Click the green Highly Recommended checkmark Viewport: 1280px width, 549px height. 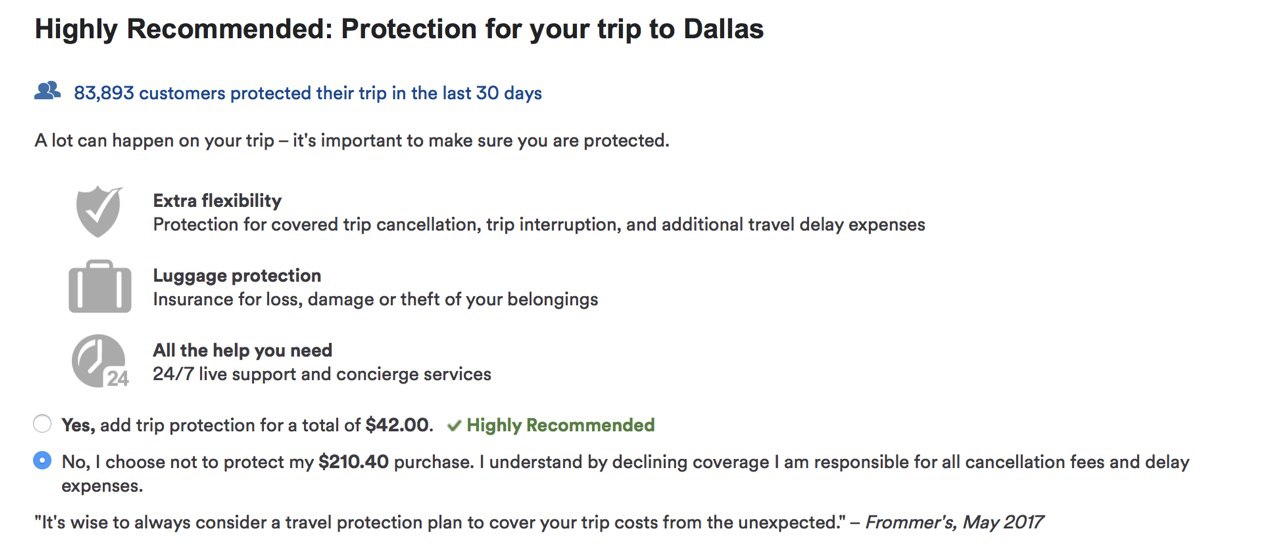(x=453, y=426)
